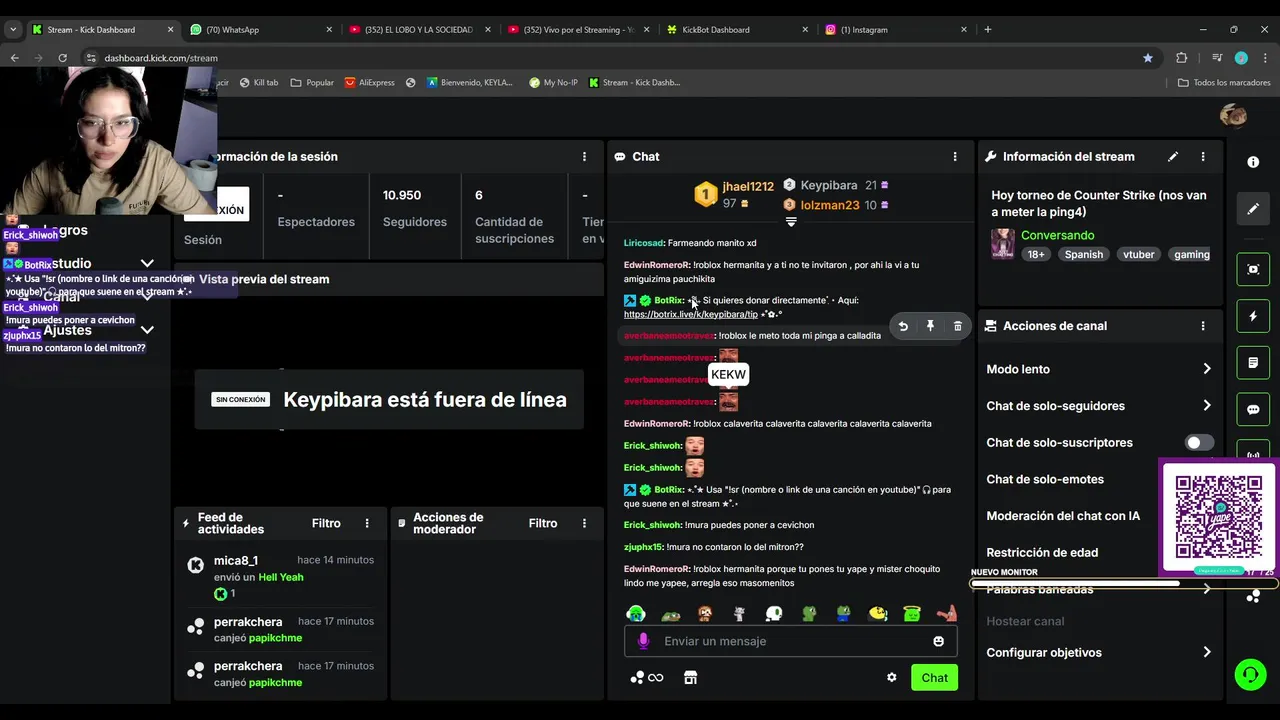Click the info icon in right sidebar

(1253, 162)
